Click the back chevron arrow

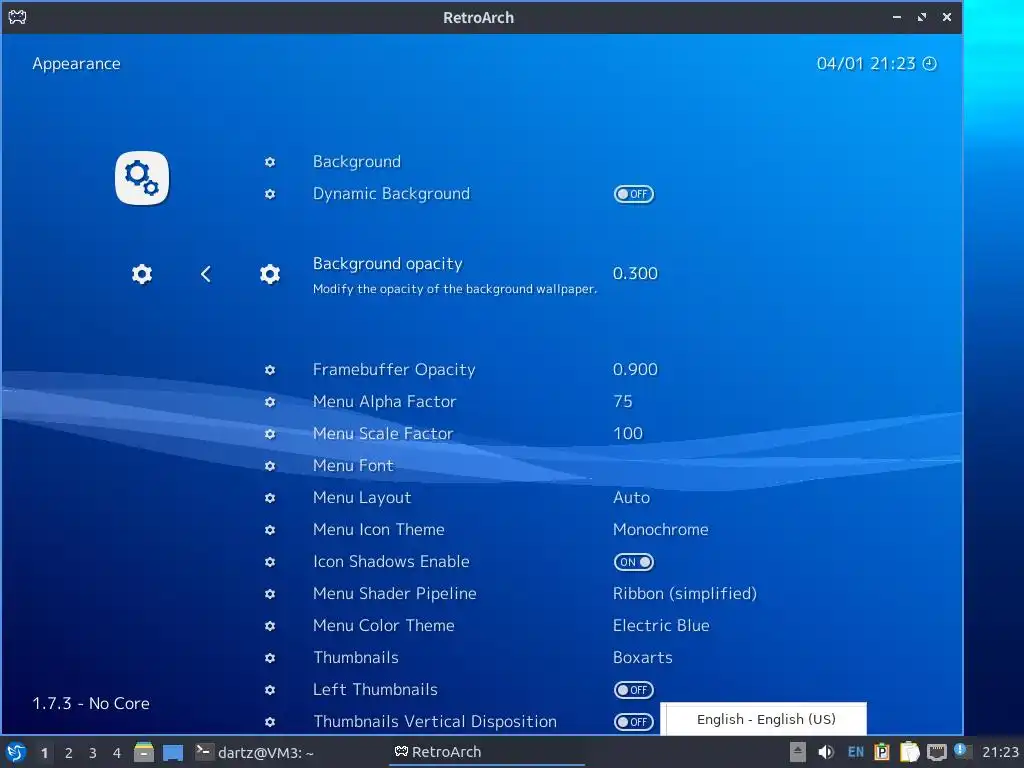point(206,274)
